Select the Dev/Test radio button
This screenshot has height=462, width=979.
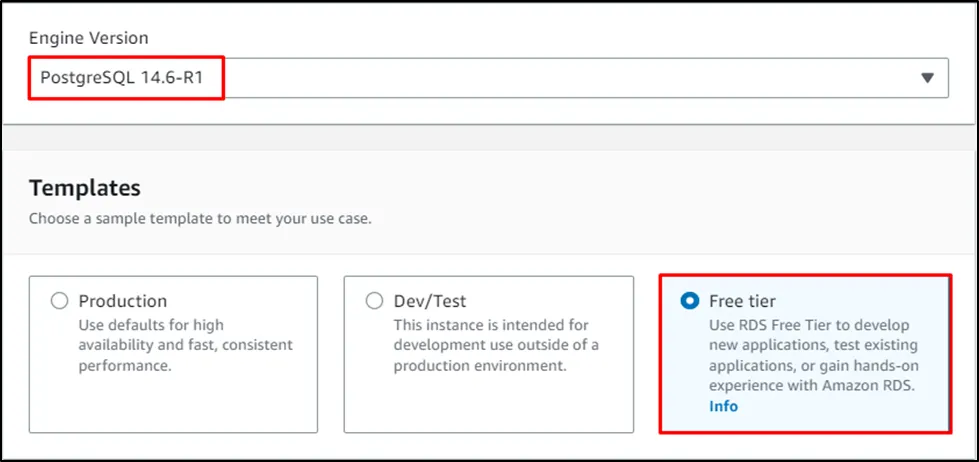pyautogui.click(x=374, y=301)
